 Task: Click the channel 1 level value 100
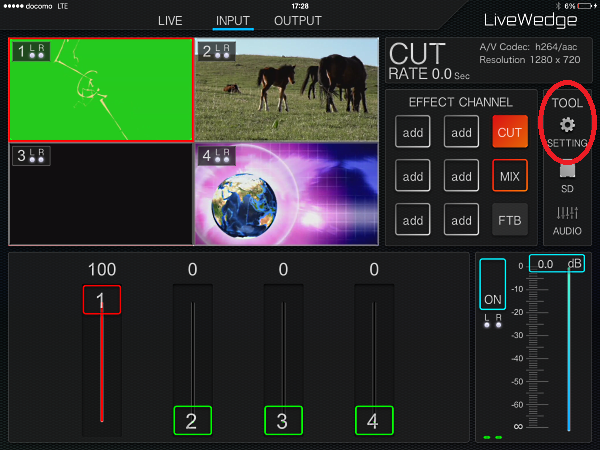102,269
